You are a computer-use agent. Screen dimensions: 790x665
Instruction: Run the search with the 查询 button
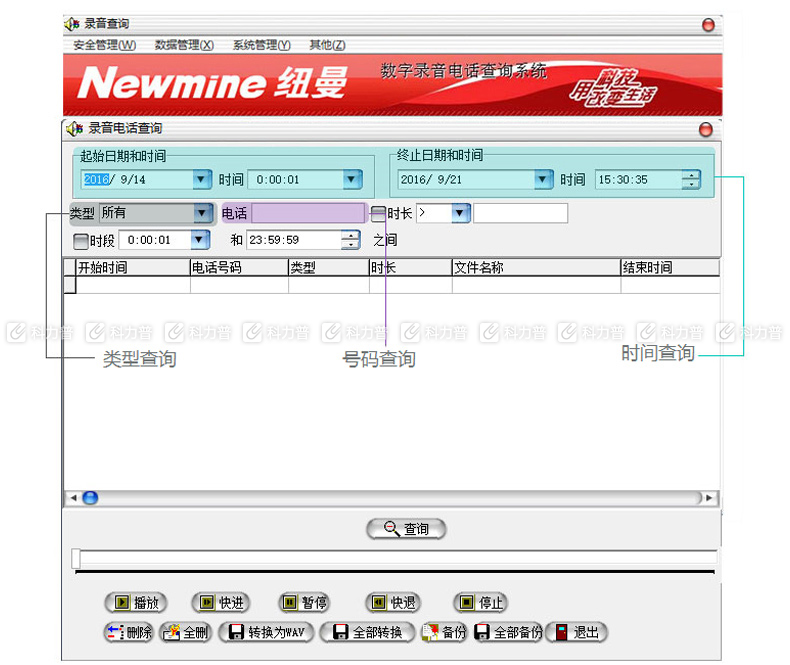click(406, 528)
